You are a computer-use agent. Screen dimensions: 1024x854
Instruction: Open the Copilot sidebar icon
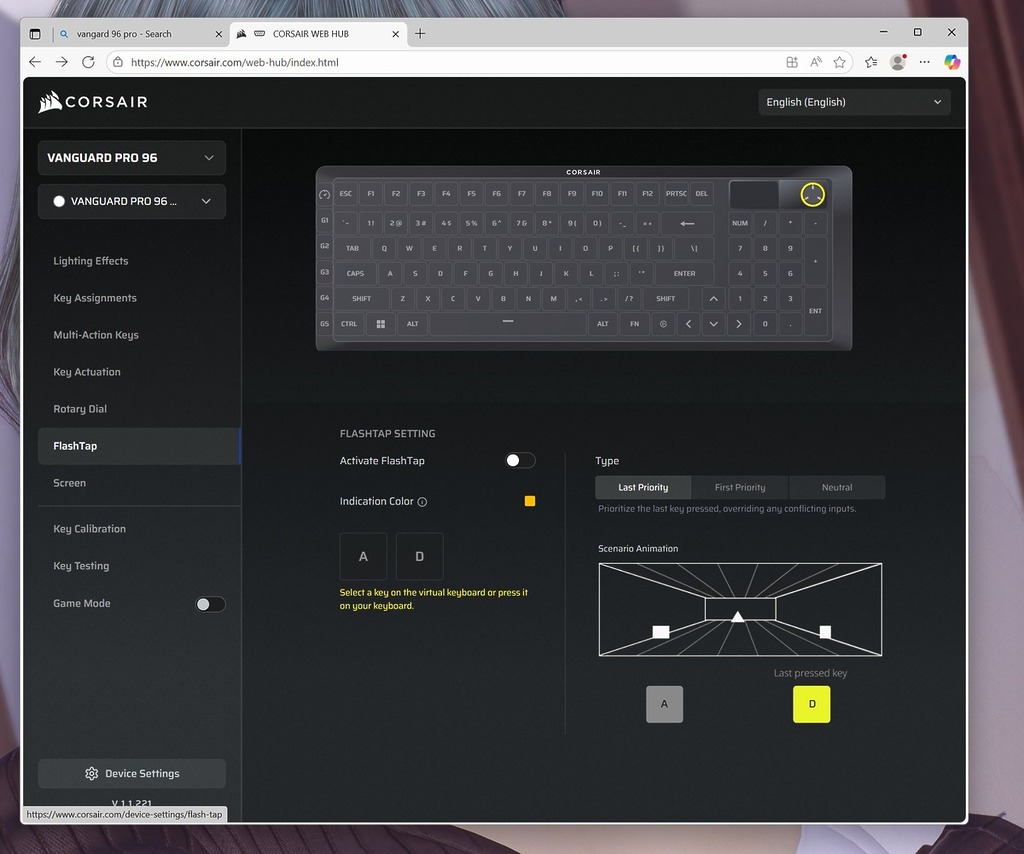[x=952, y=62]
